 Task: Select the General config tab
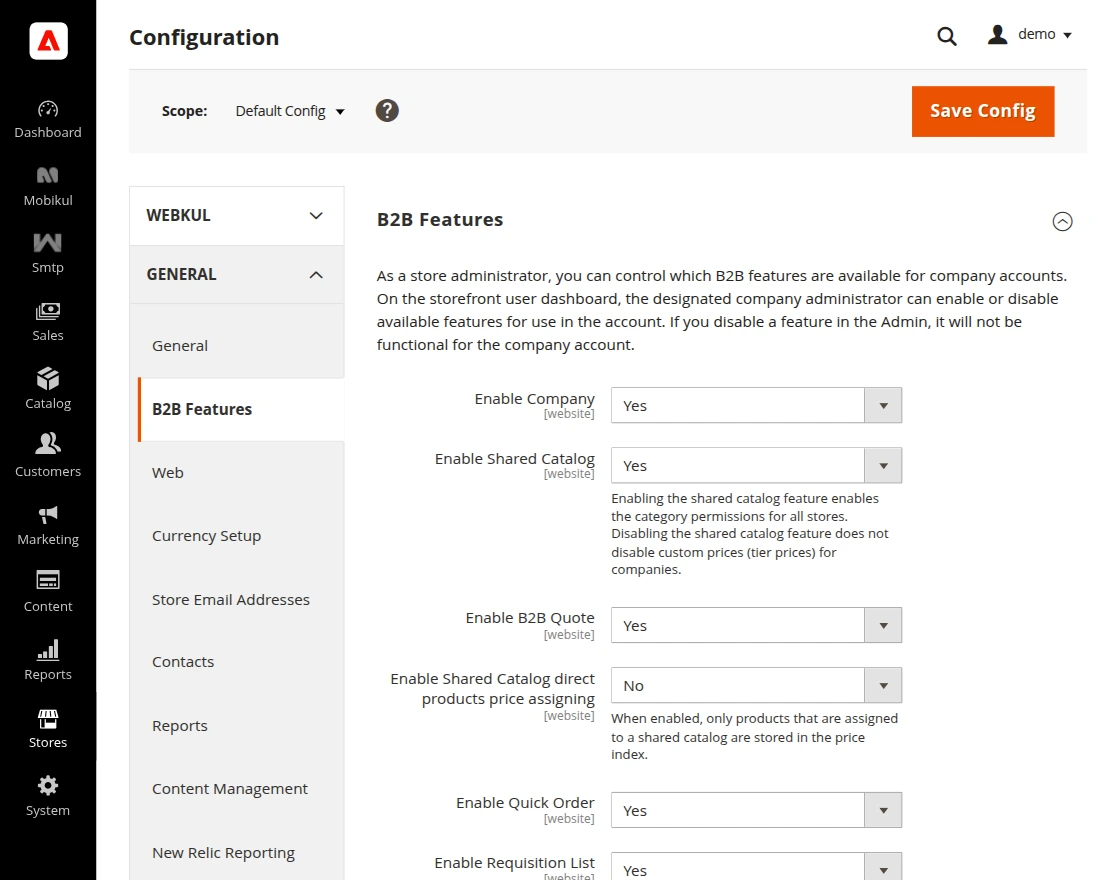click(x=180, y=346)
